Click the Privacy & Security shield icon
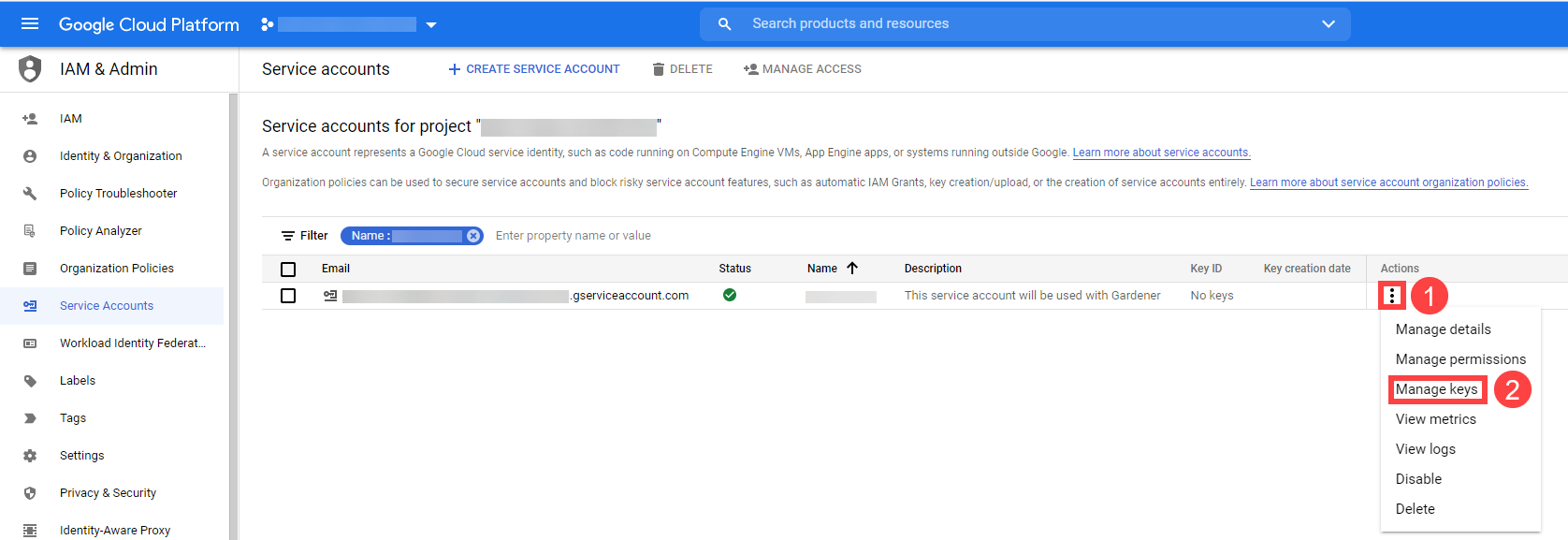Viewport: 1568px width, 540px height. pos(30,493)
